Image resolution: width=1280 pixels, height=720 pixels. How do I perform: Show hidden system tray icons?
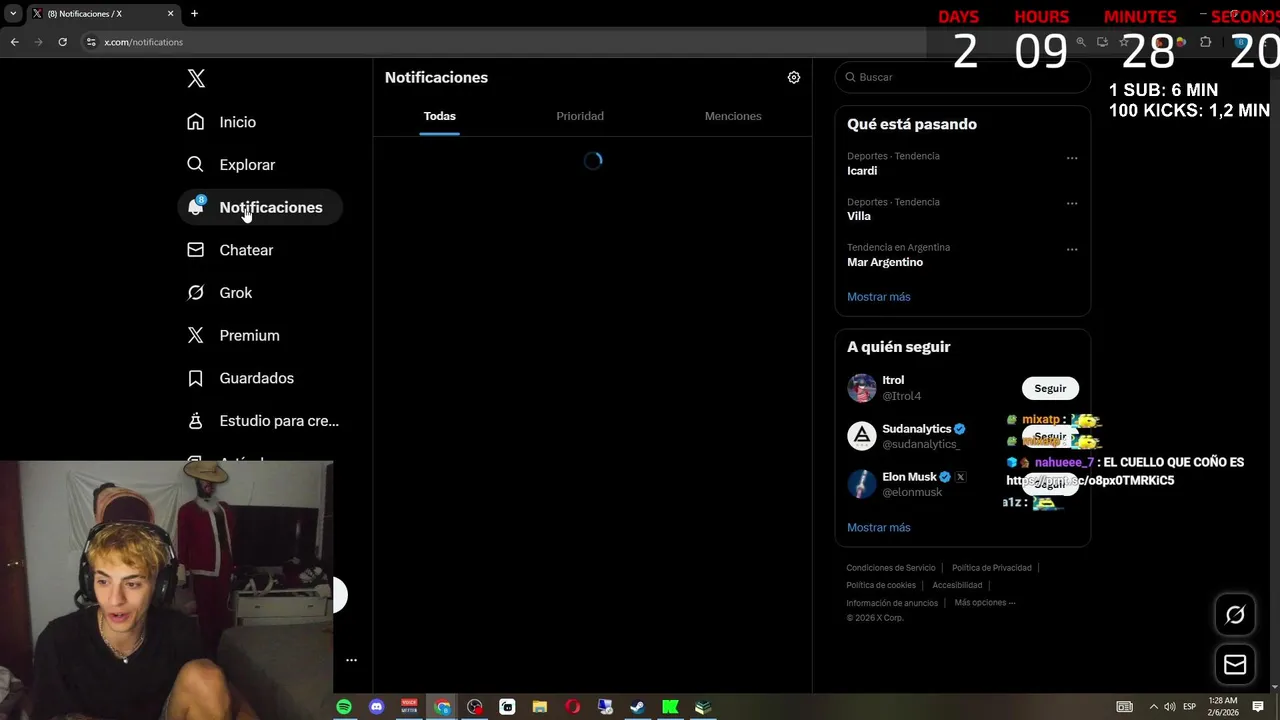1153,707
